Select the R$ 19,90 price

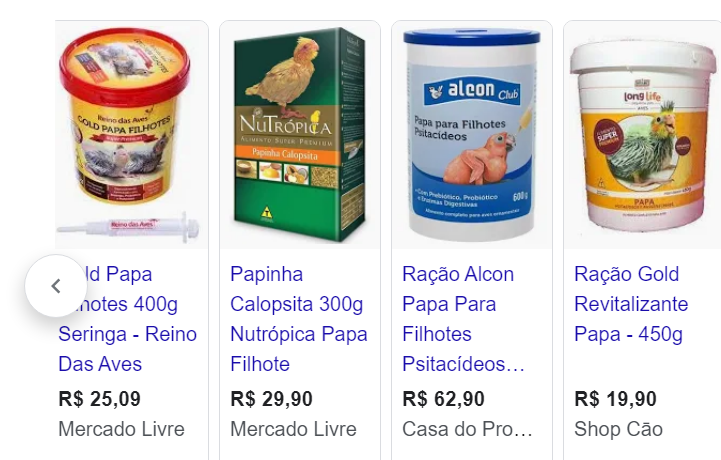615,399
